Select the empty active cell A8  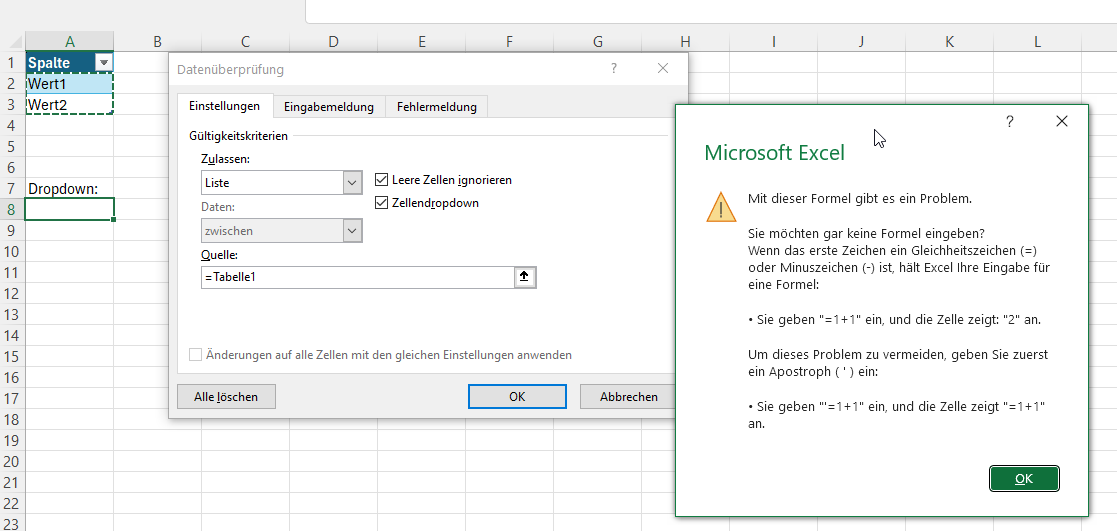[69, 209]
